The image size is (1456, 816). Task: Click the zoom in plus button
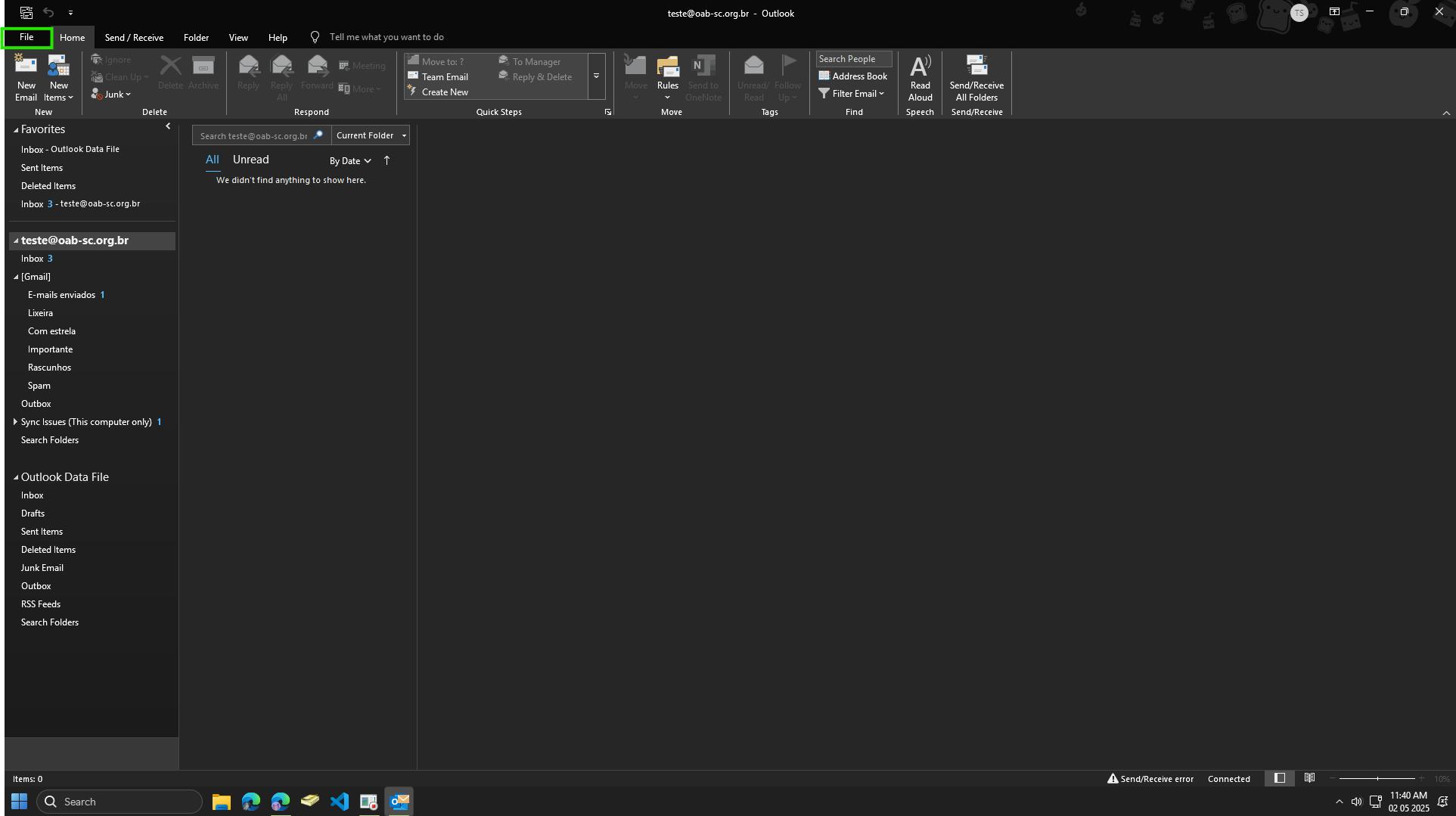tap(1421, 779)
